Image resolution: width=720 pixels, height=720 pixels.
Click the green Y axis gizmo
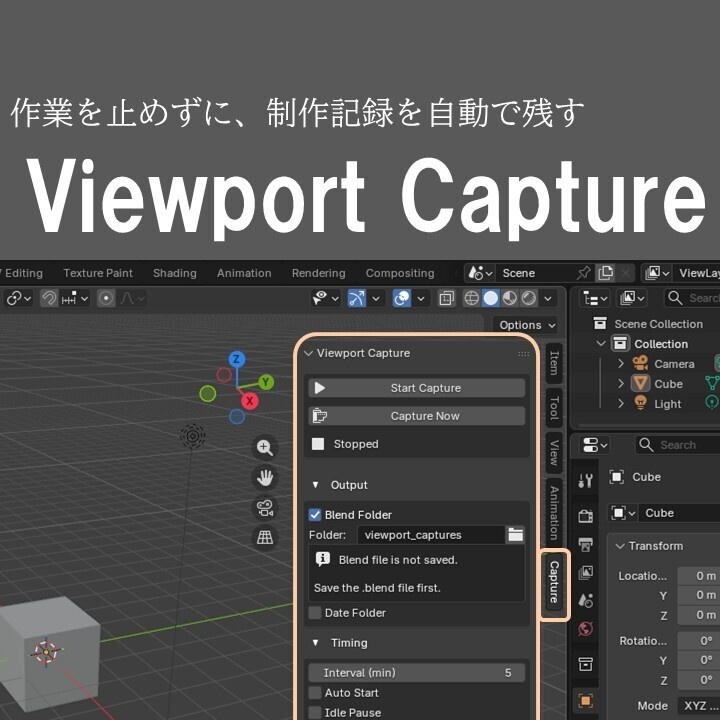(265, 382)
